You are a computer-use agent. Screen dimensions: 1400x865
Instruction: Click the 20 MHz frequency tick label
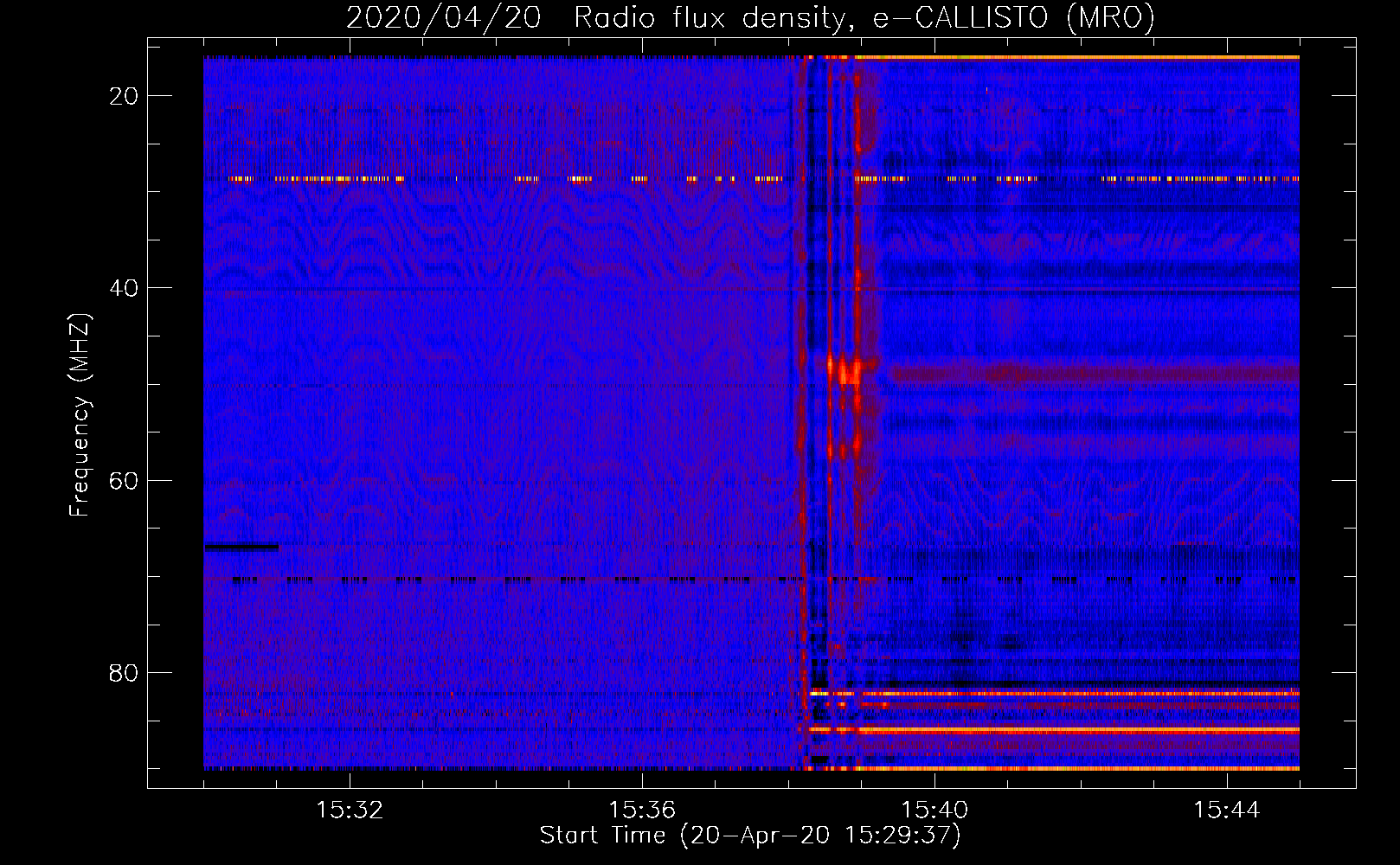tap(124, 96)
